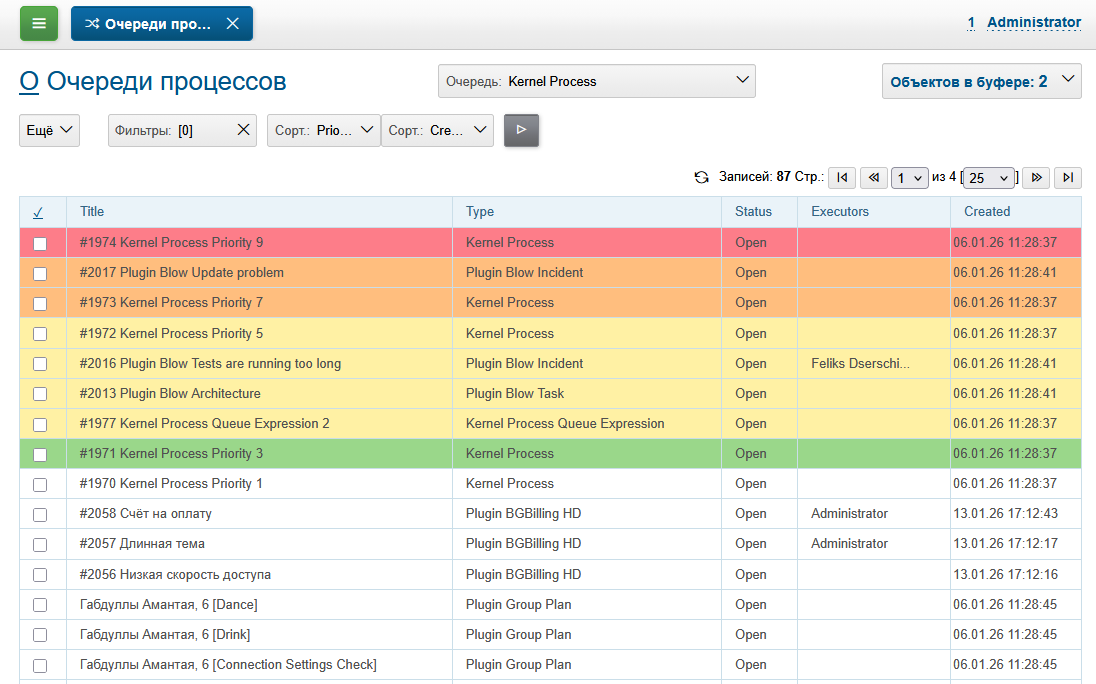Jump to the last page
The image size is (1096, 684).
coord(1068,177)
